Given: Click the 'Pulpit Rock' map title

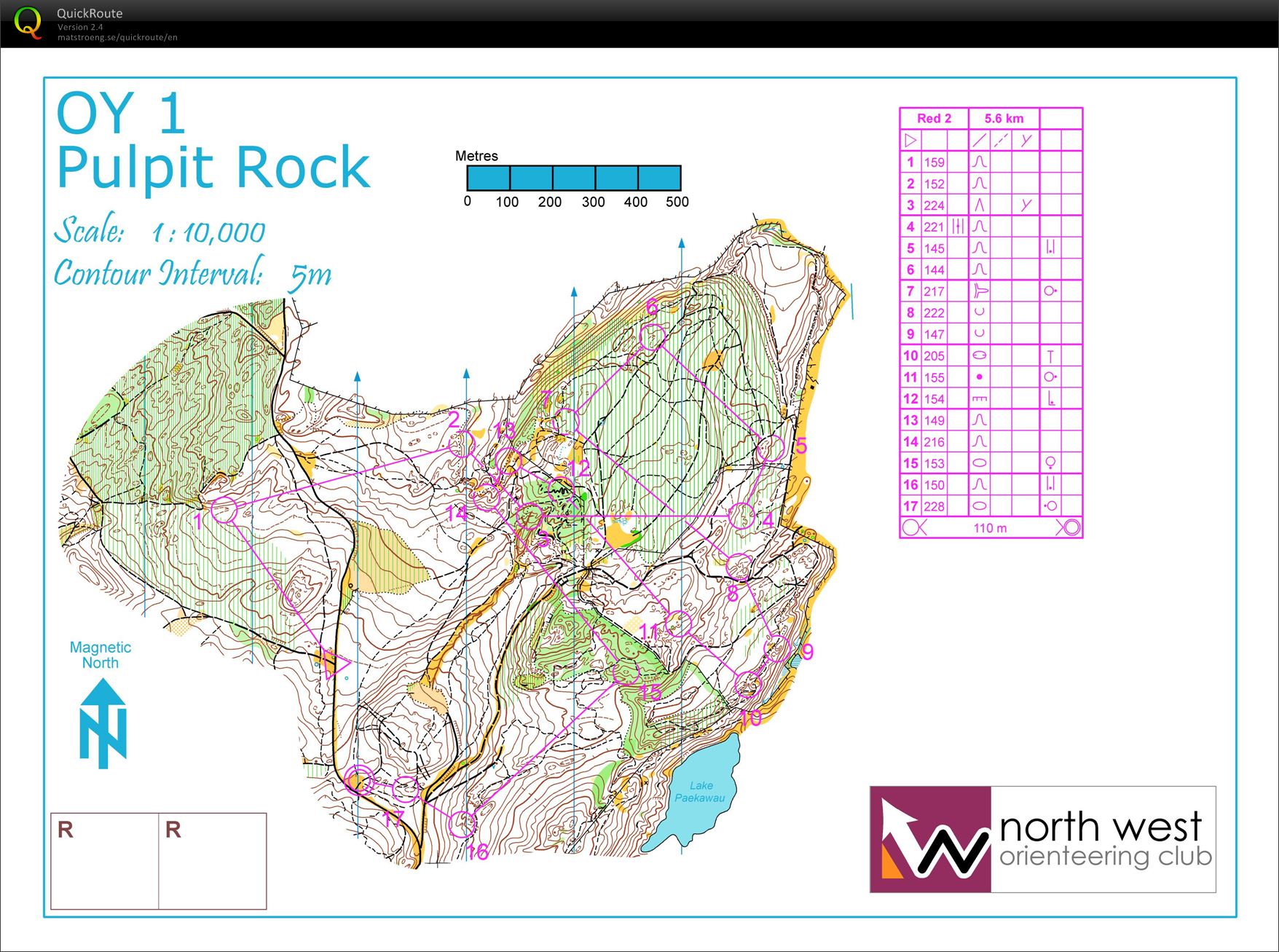Looking at the screenshot, I should (213, 168).
